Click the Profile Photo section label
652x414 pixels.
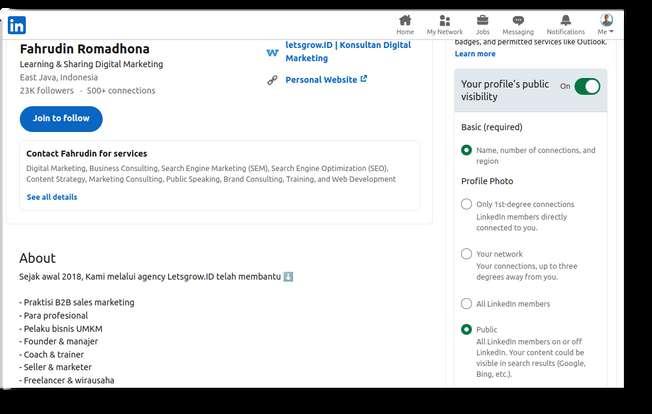[487, 181]
